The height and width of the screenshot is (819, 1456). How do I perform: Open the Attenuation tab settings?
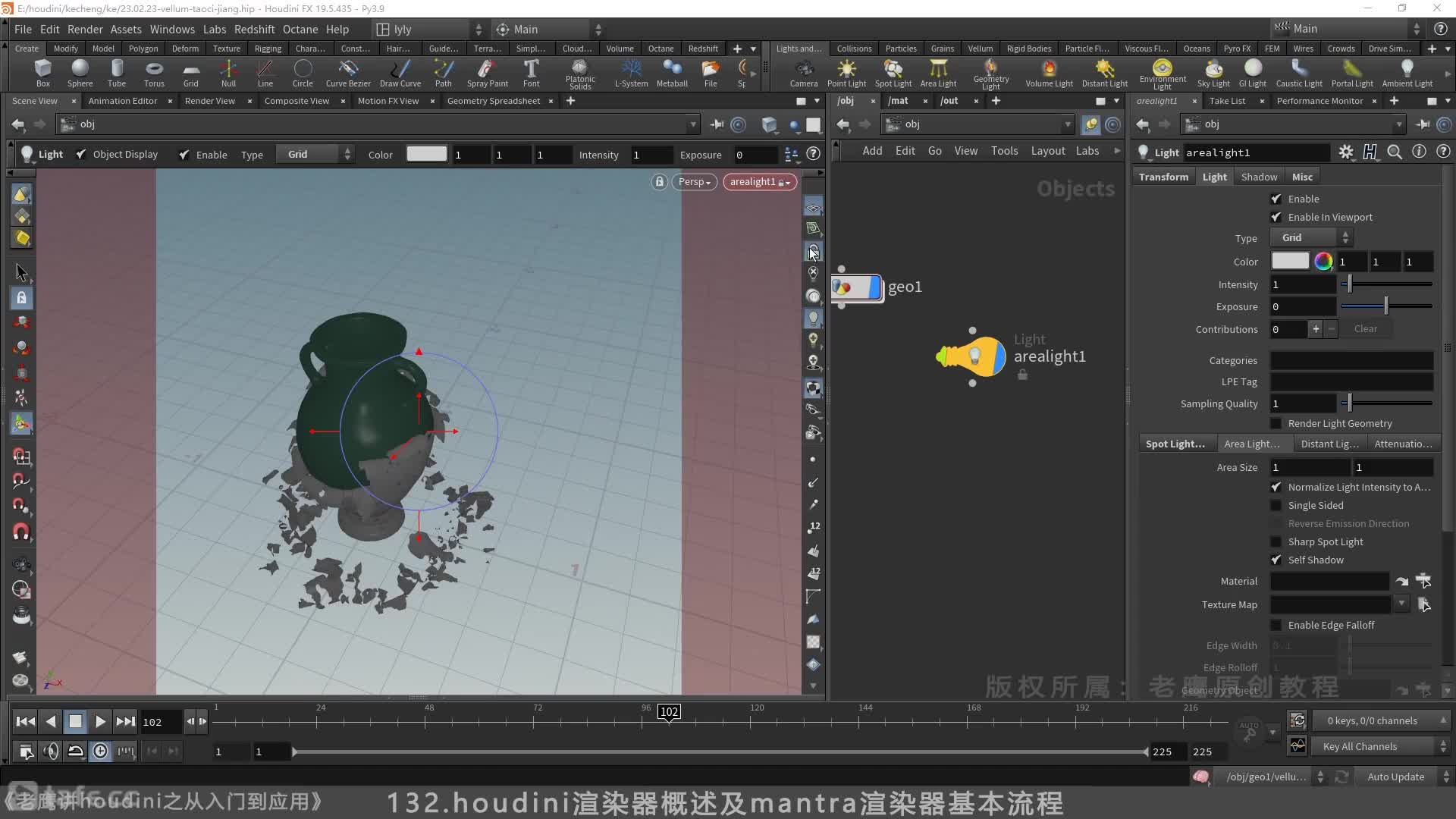click(1400, 443)
